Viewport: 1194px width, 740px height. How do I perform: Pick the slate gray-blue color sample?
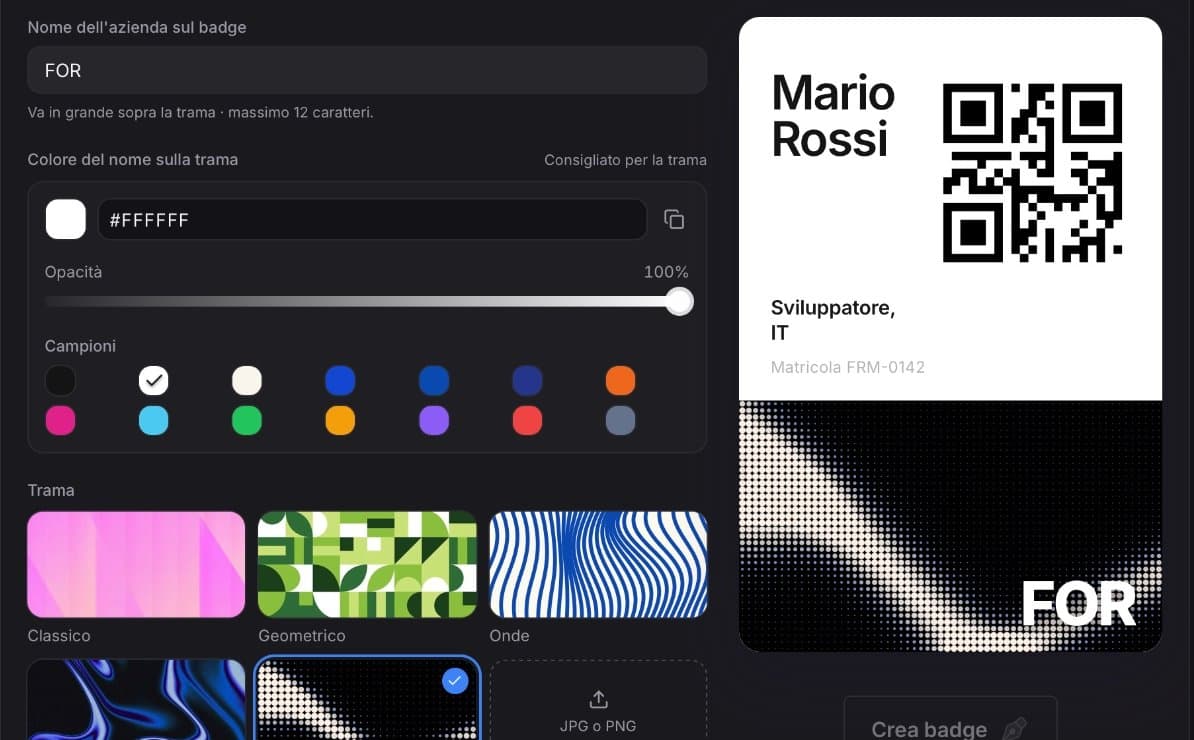[621, 420]
